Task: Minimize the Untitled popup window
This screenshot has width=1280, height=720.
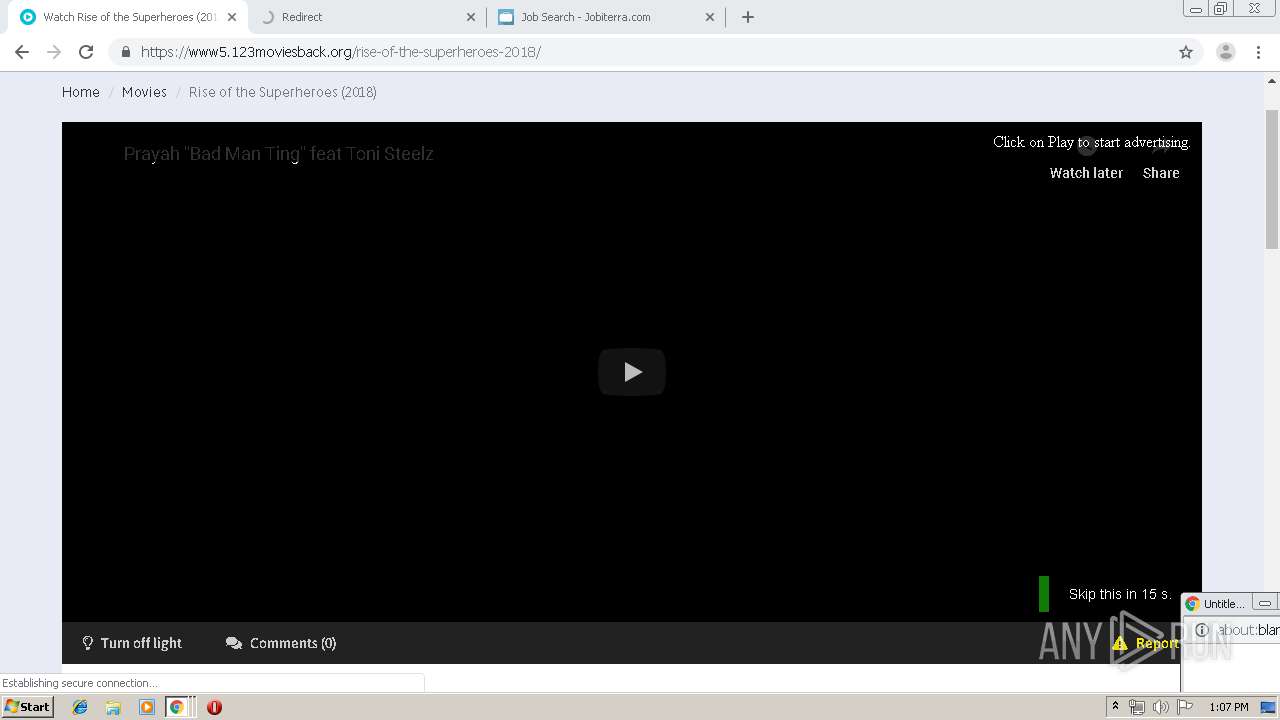Action: coord(1265,603)
